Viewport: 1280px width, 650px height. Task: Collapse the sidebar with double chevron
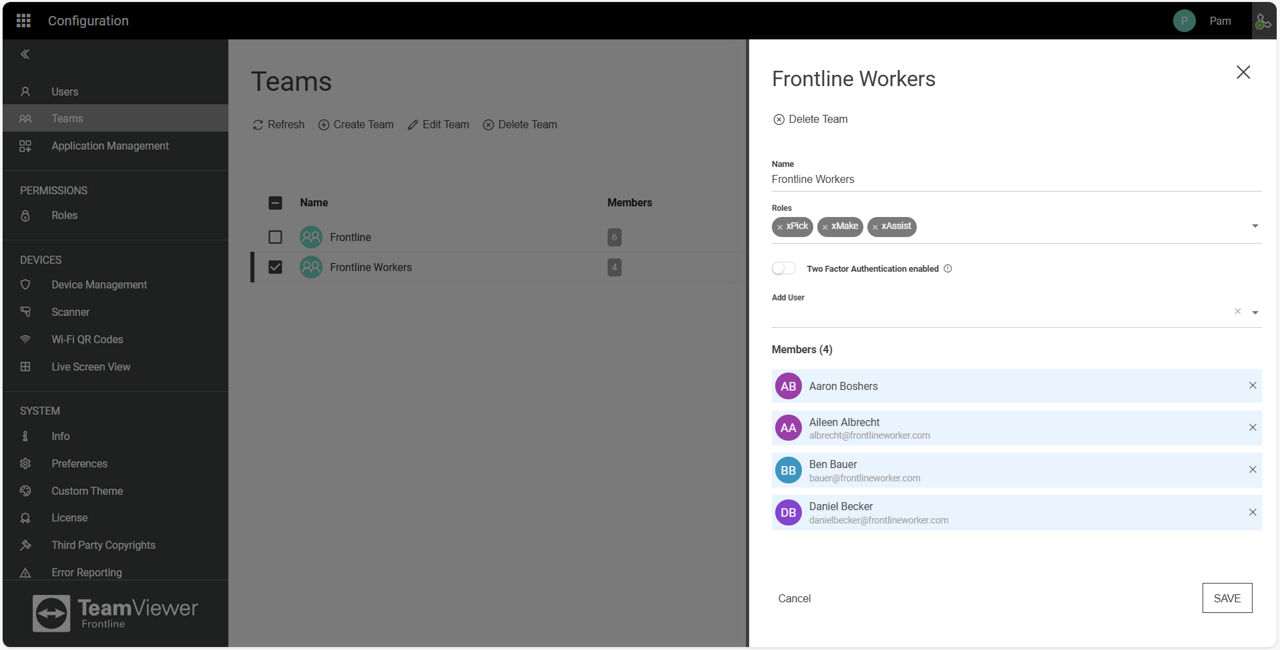(25, 55)
